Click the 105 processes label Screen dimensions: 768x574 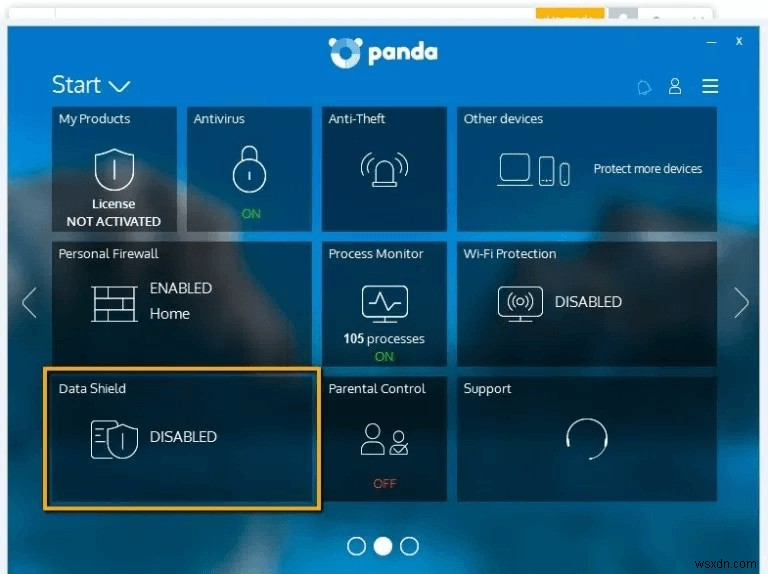click(384, 338)
